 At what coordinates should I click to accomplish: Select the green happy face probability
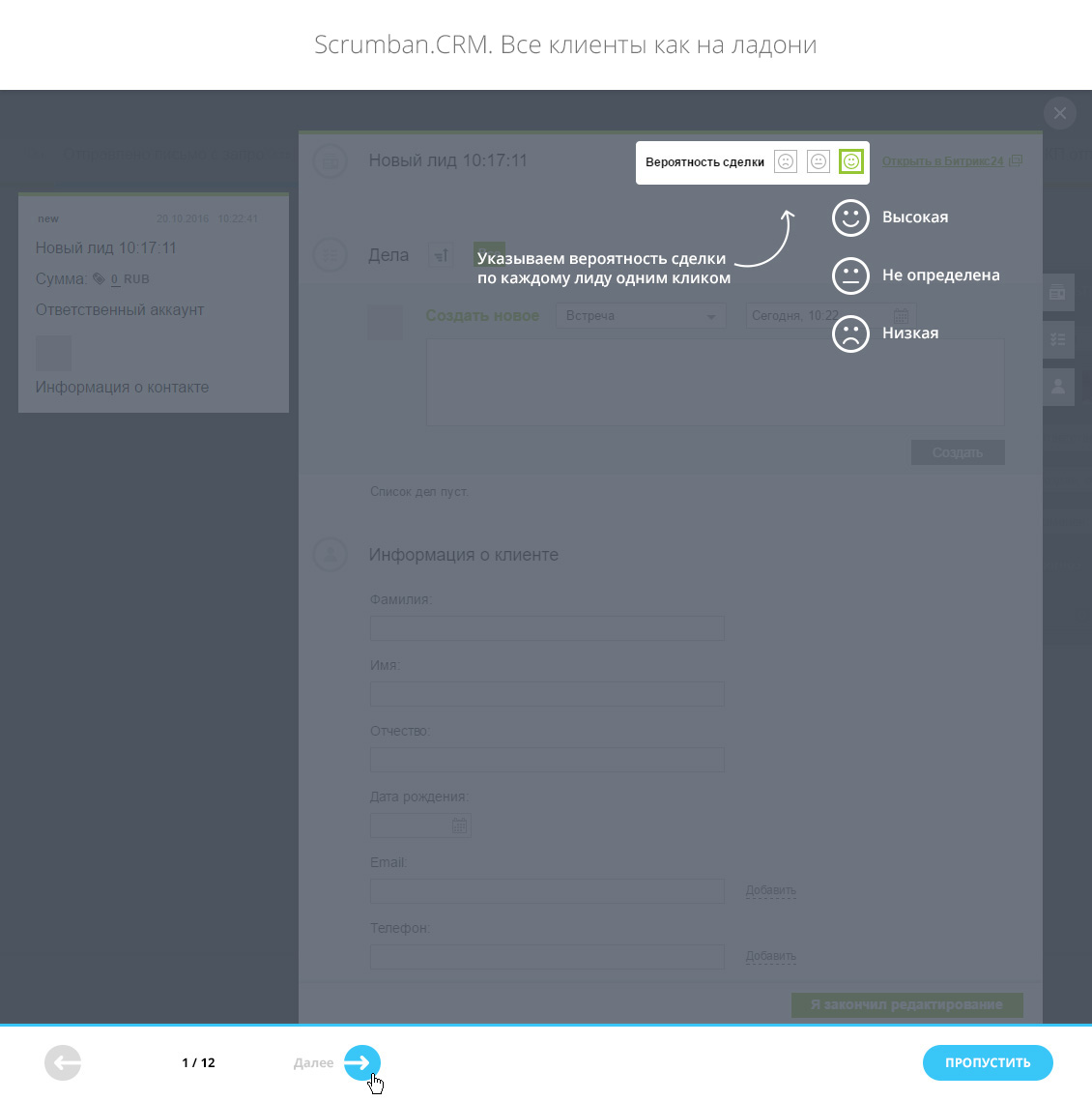coord(850,161)
